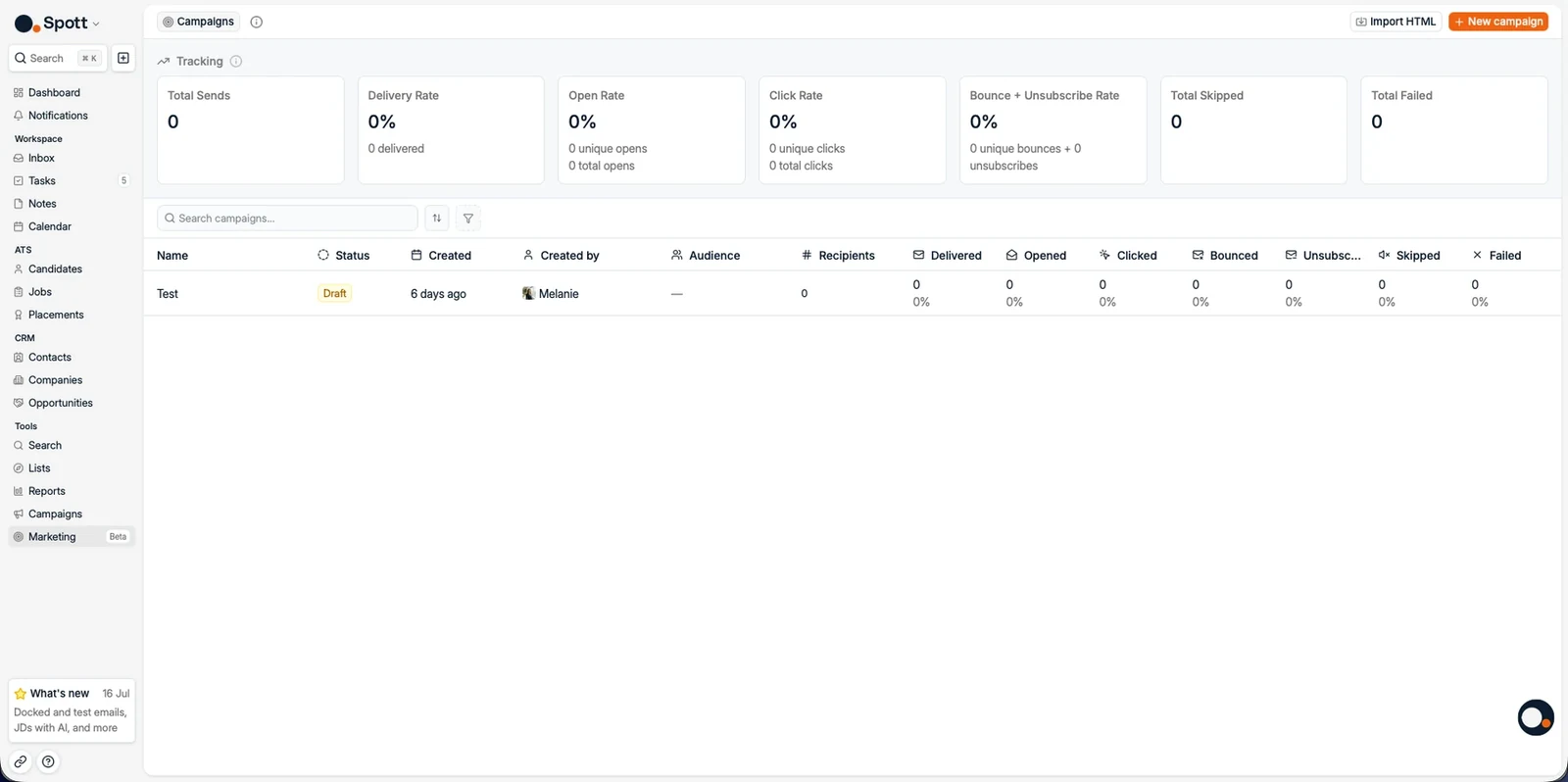
Task: Sort by Name column header
Action: click(172, 256)
